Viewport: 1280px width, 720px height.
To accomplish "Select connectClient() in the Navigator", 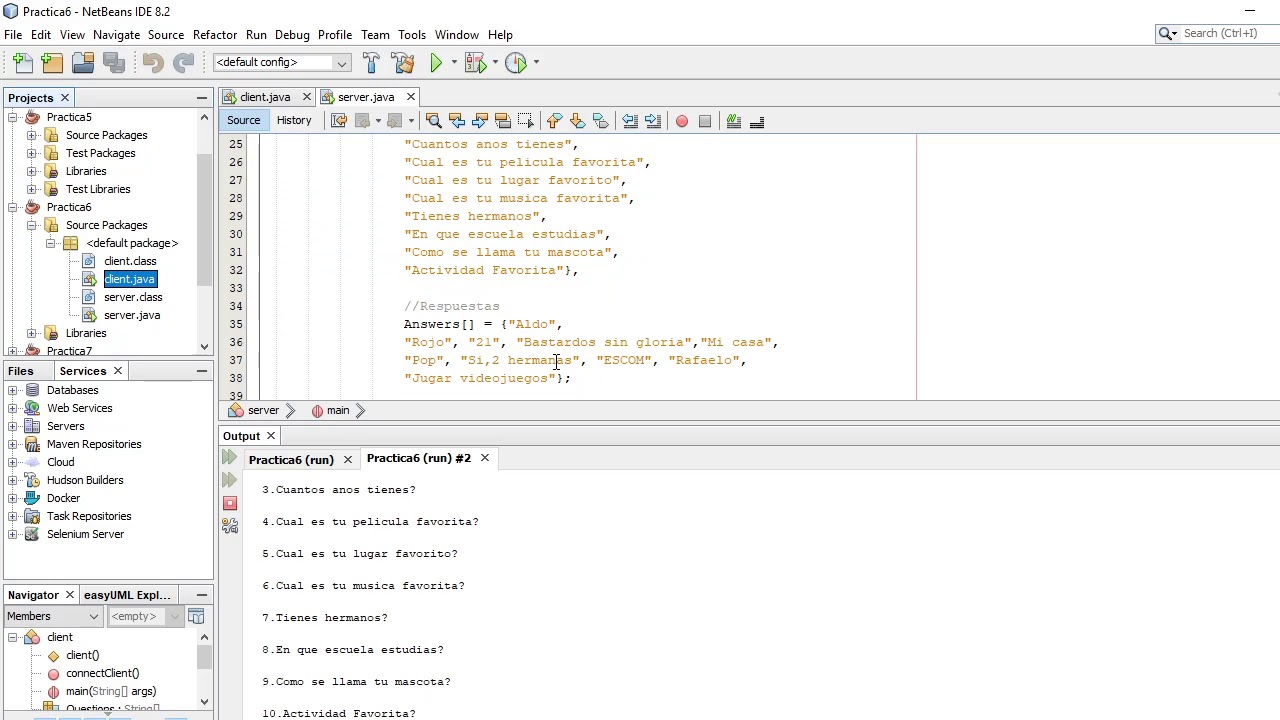I will [103, 673].
